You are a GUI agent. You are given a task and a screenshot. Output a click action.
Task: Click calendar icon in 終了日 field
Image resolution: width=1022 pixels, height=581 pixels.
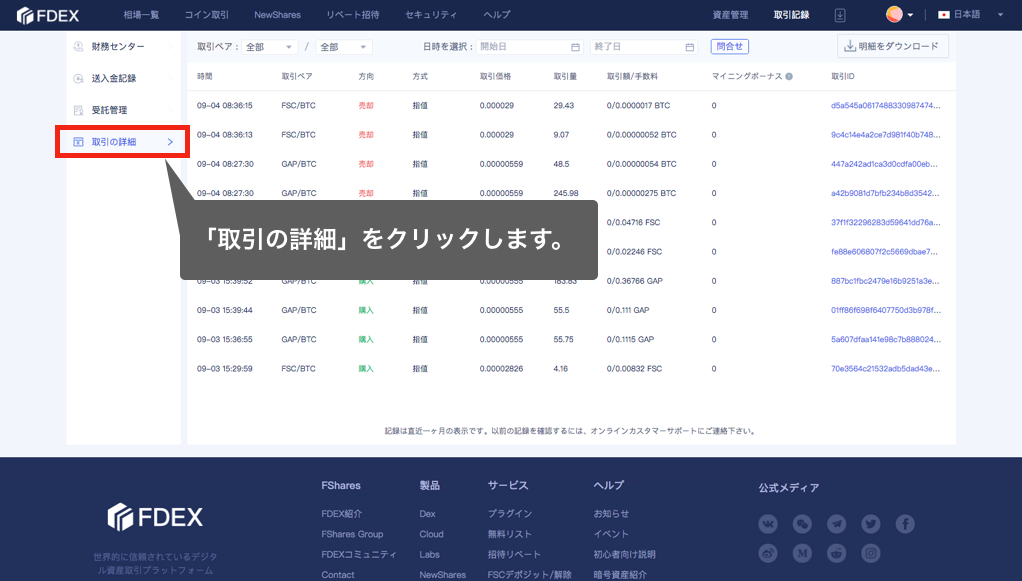(x=690, y=47)
